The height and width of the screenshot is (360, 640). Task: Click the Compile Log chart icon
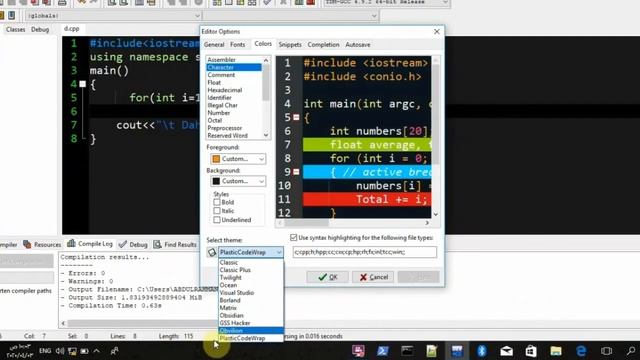coord(71,243)
